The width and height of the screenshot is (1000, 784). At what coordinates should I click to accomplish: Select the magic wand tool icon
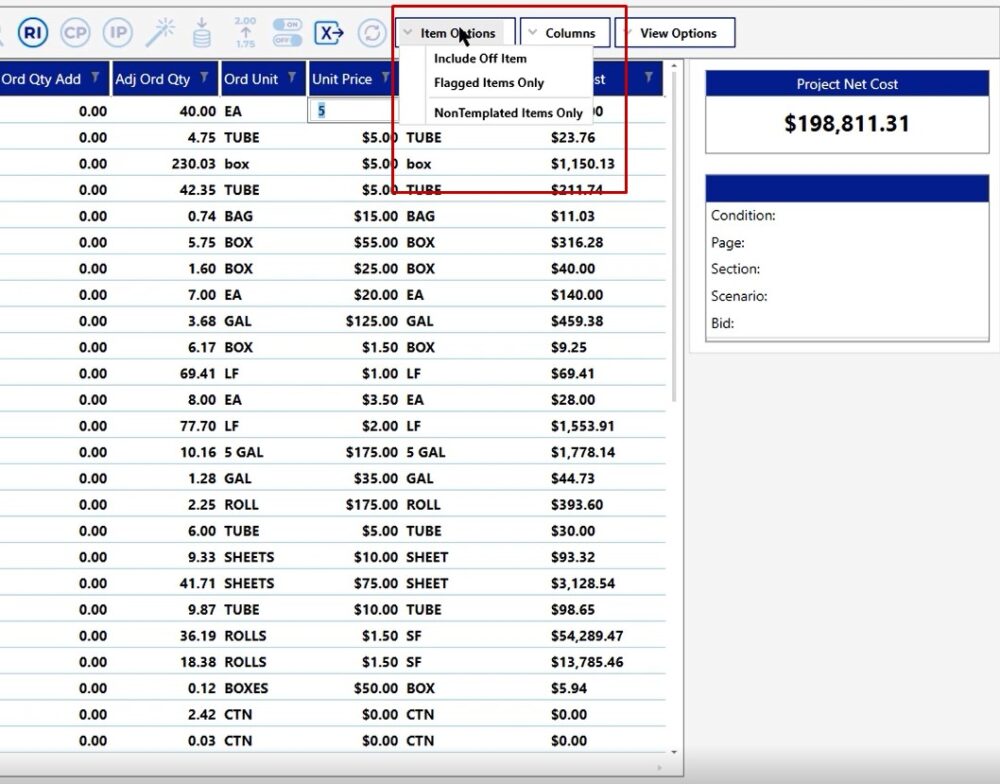point(160,33)
